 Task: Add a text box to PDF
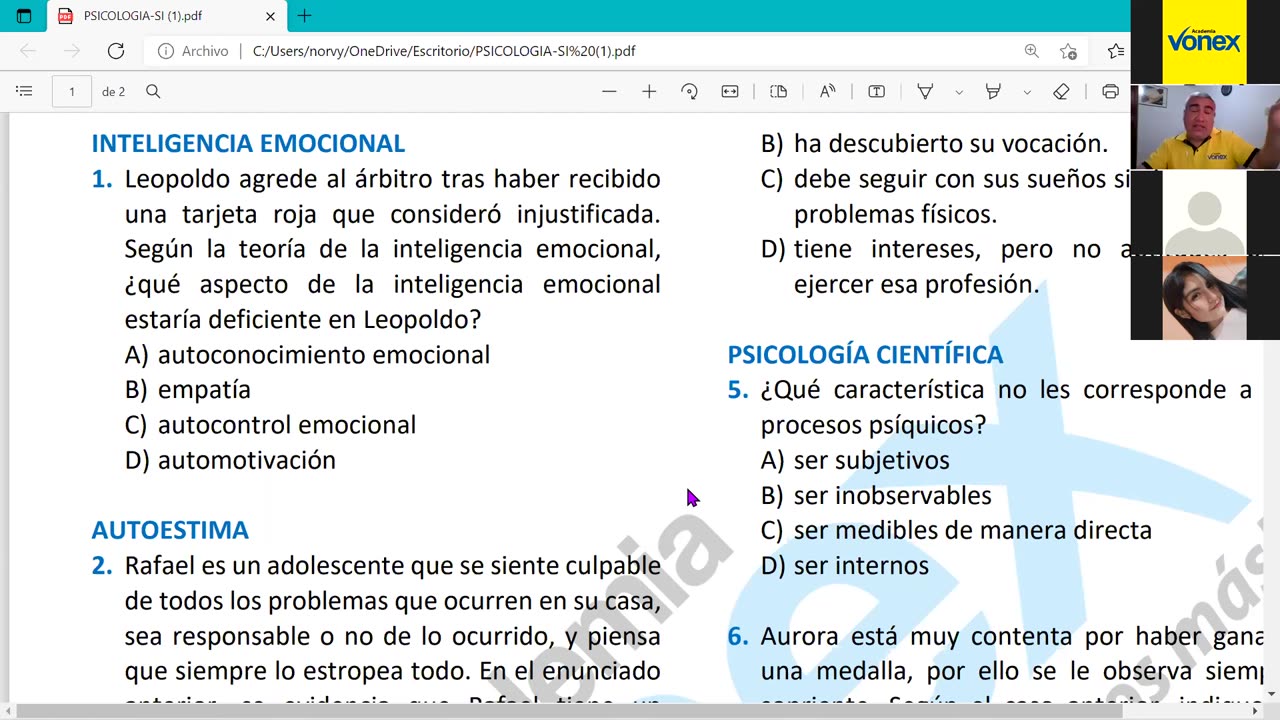[877, 91]
